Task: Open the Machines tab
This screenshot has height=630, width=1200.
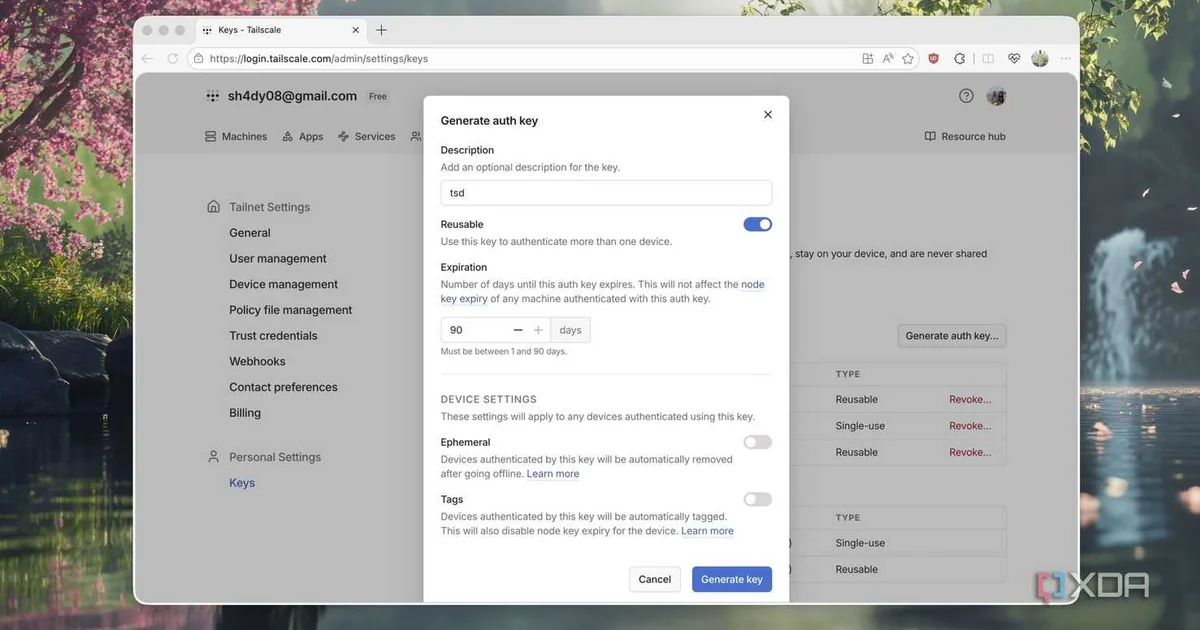Action: click(x=236, y=136)
